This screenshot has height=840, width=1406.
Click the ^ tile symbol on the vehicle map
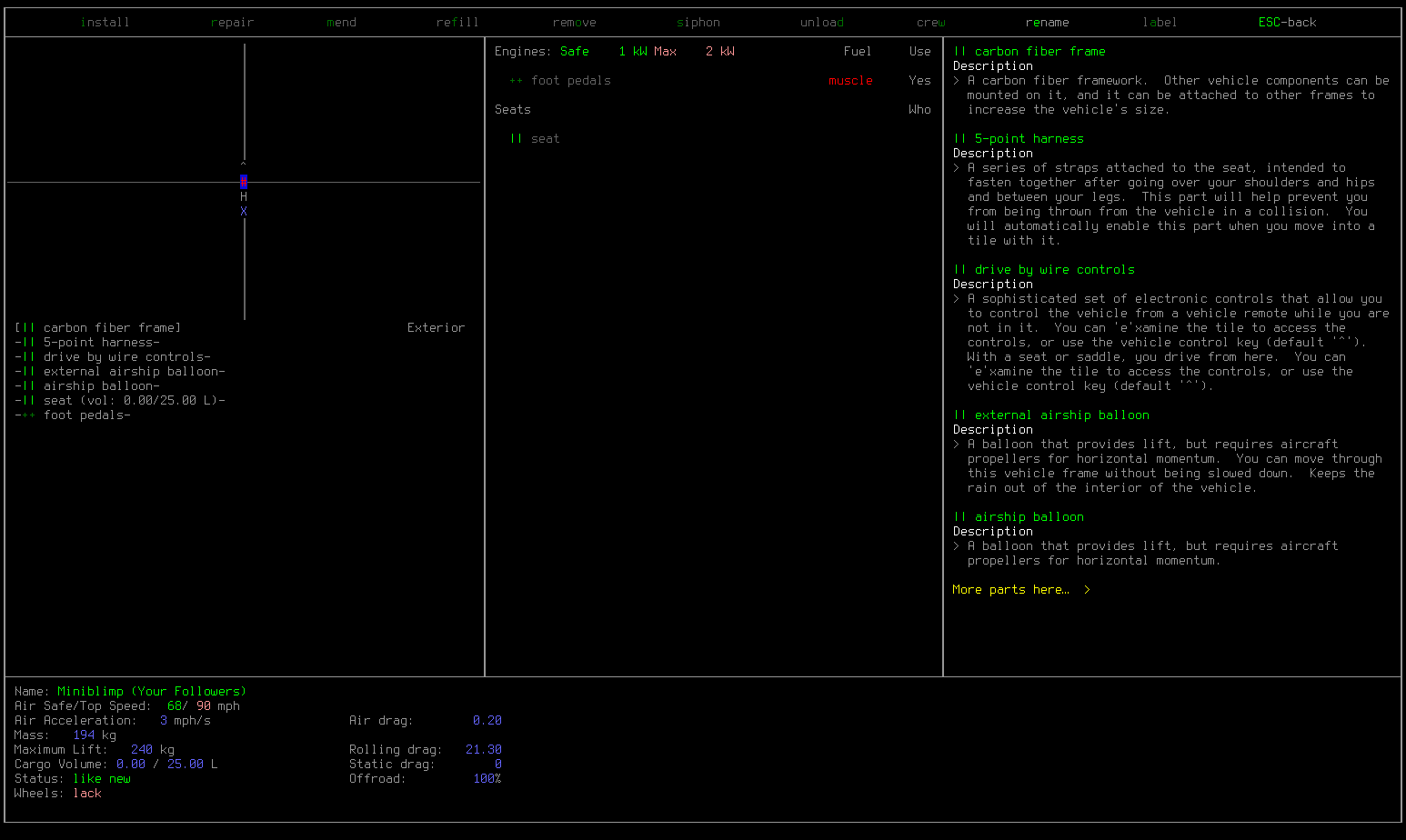click(244, 167)
